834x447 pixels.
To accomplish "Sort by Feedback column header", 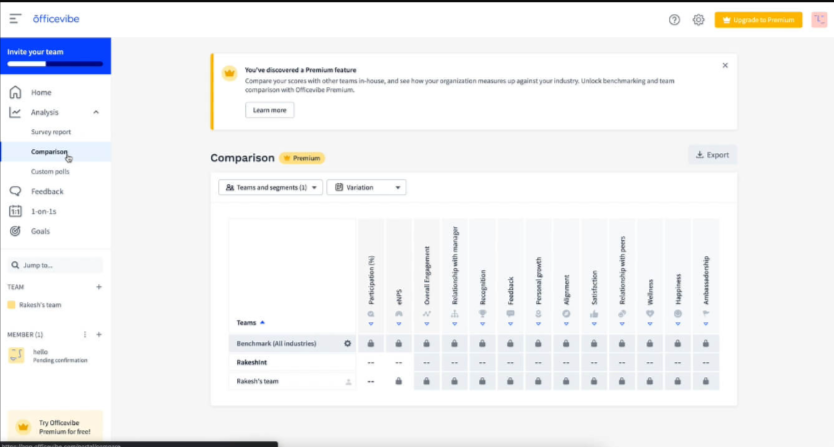I will tap(510, 324).
